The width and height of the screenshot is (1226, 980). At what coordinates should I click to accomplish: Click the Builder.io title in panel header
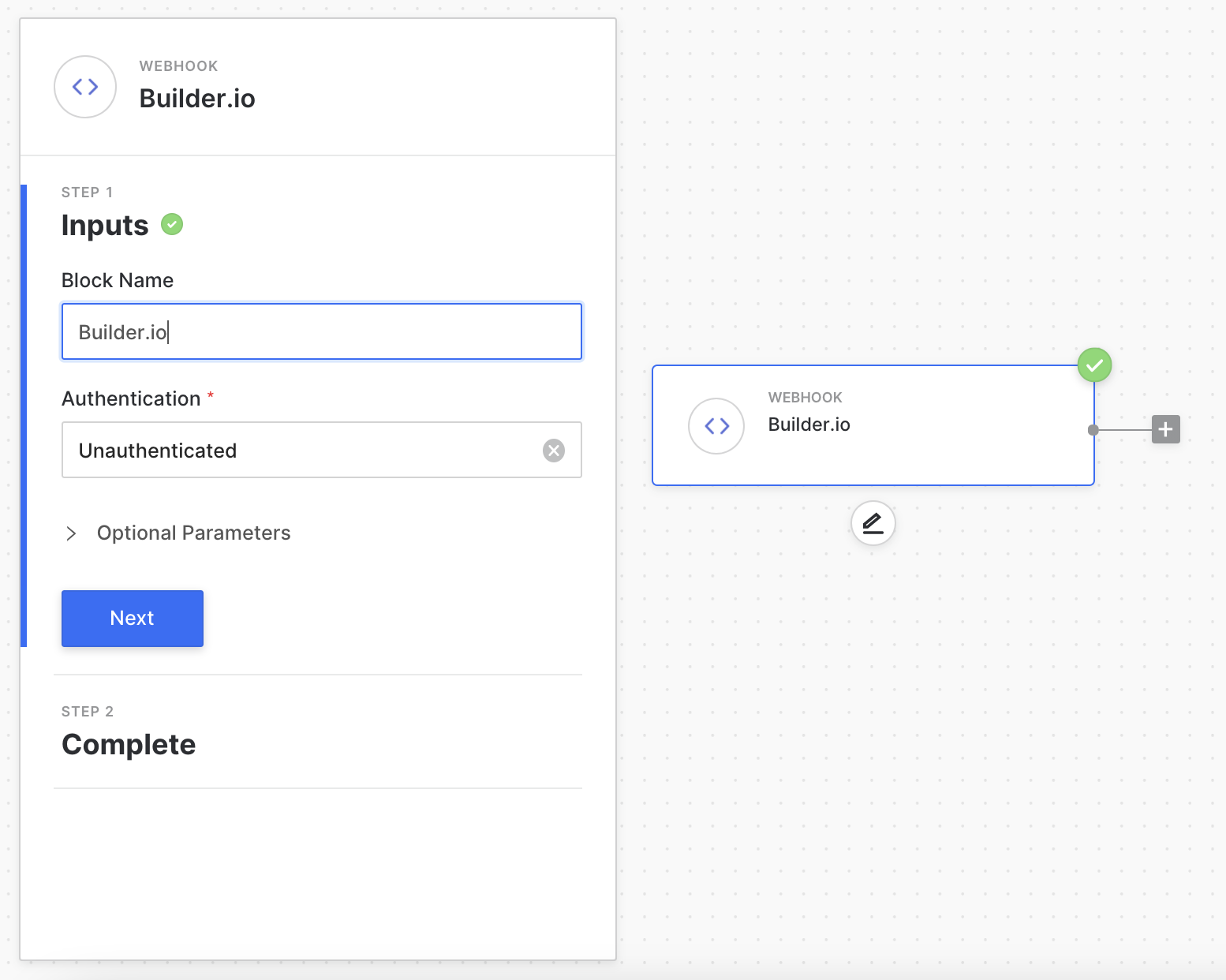point(197,99)
